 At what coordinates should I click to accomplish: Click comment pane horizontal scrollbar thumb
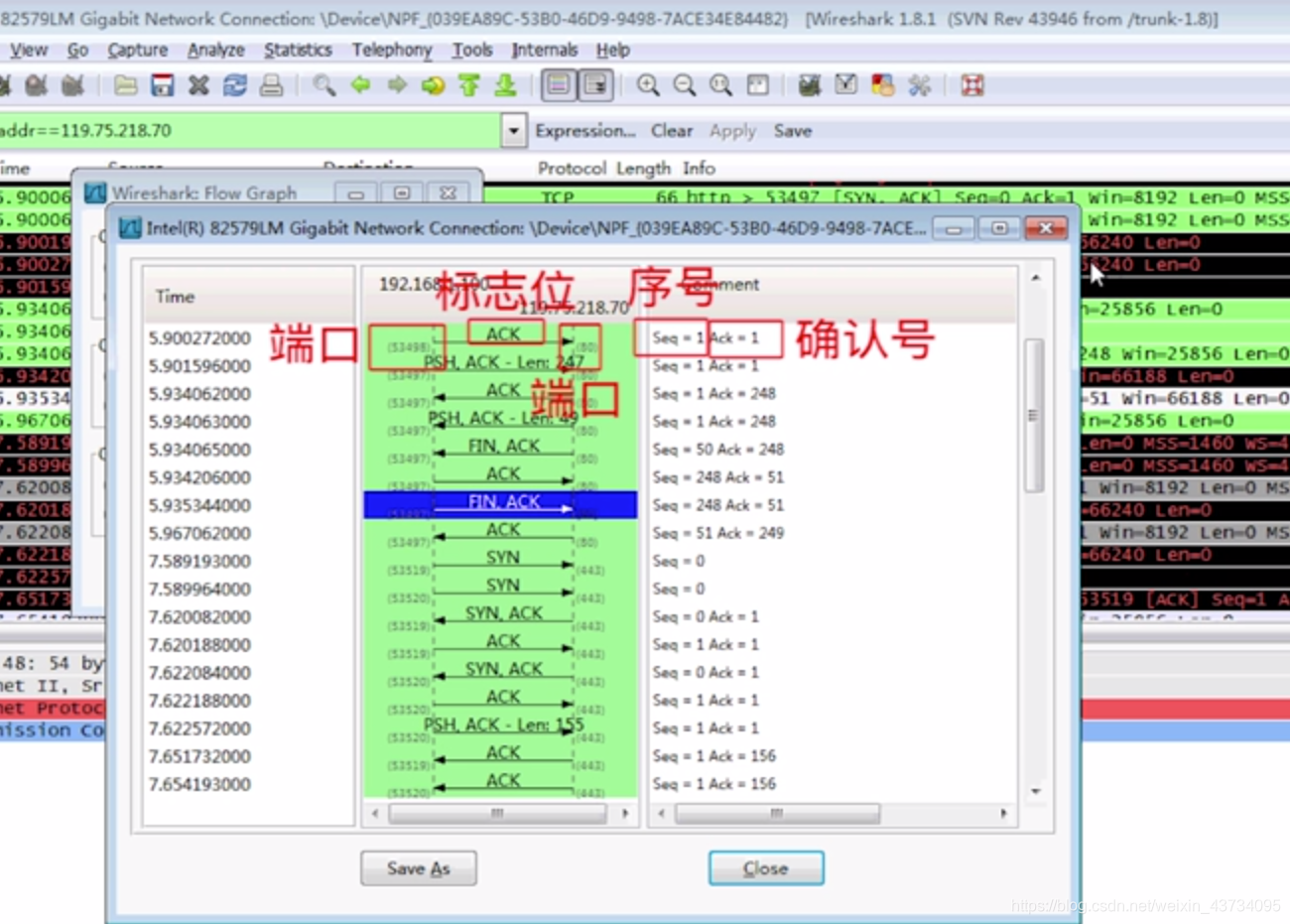776,813
